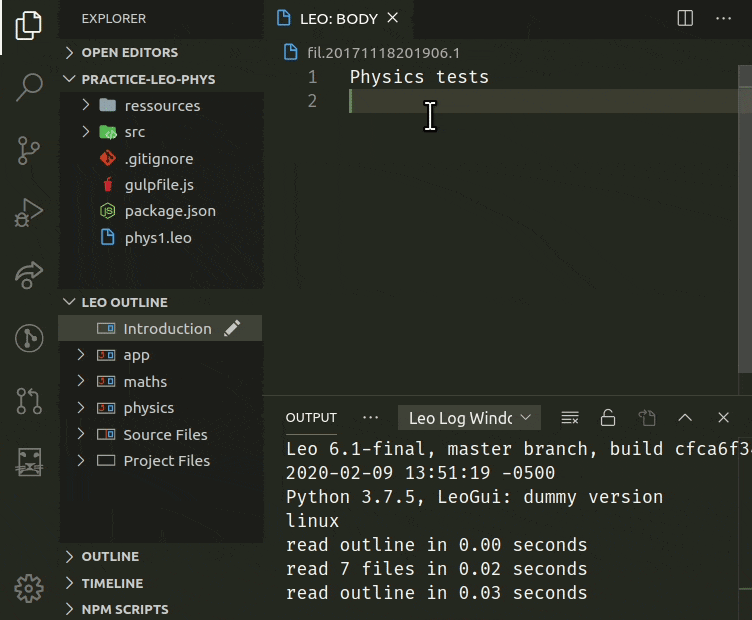Click the maths node box icon
The image size is (752, 620).
(106, 382)
